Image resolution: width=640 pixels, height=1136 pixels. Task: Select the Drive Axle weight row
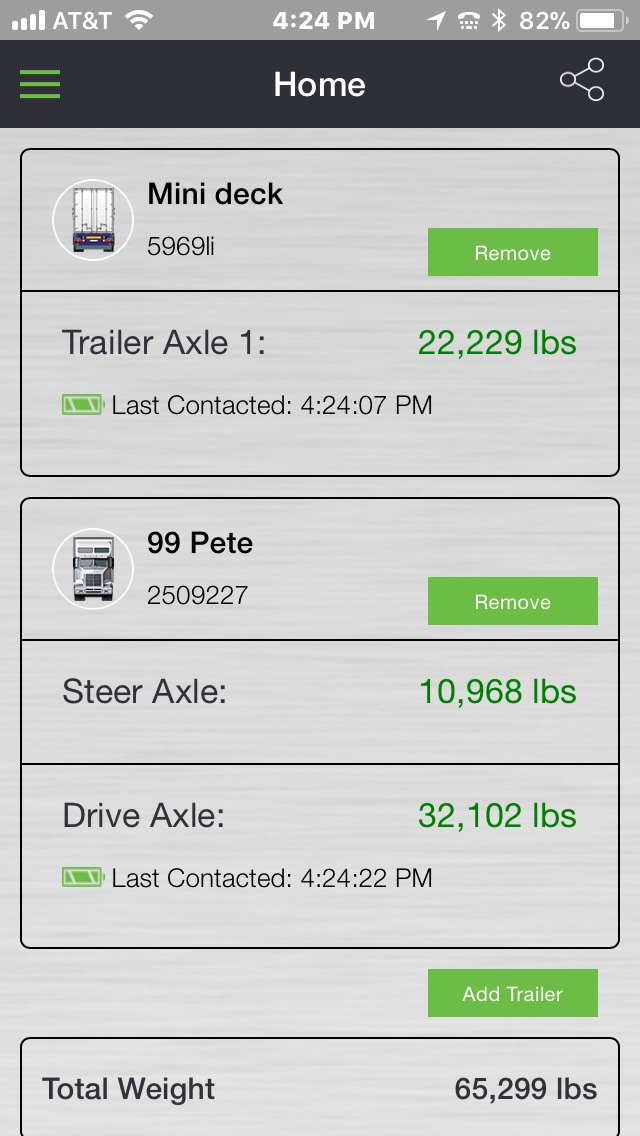coord(319,816)
